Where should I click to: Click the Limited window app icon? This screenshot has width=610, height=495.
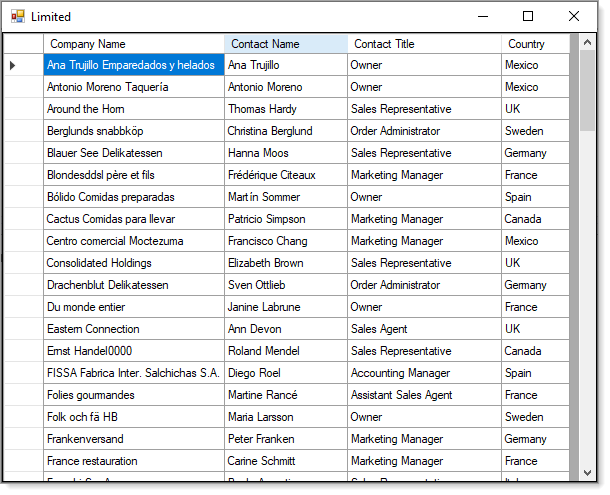point(18,16)
